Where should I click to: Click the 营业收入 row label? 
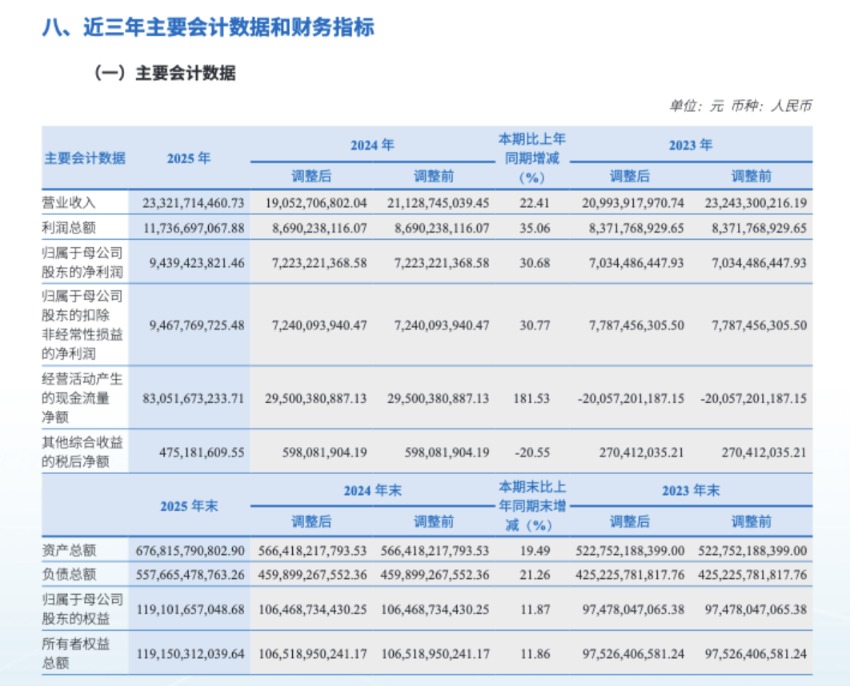coord(69,202)
